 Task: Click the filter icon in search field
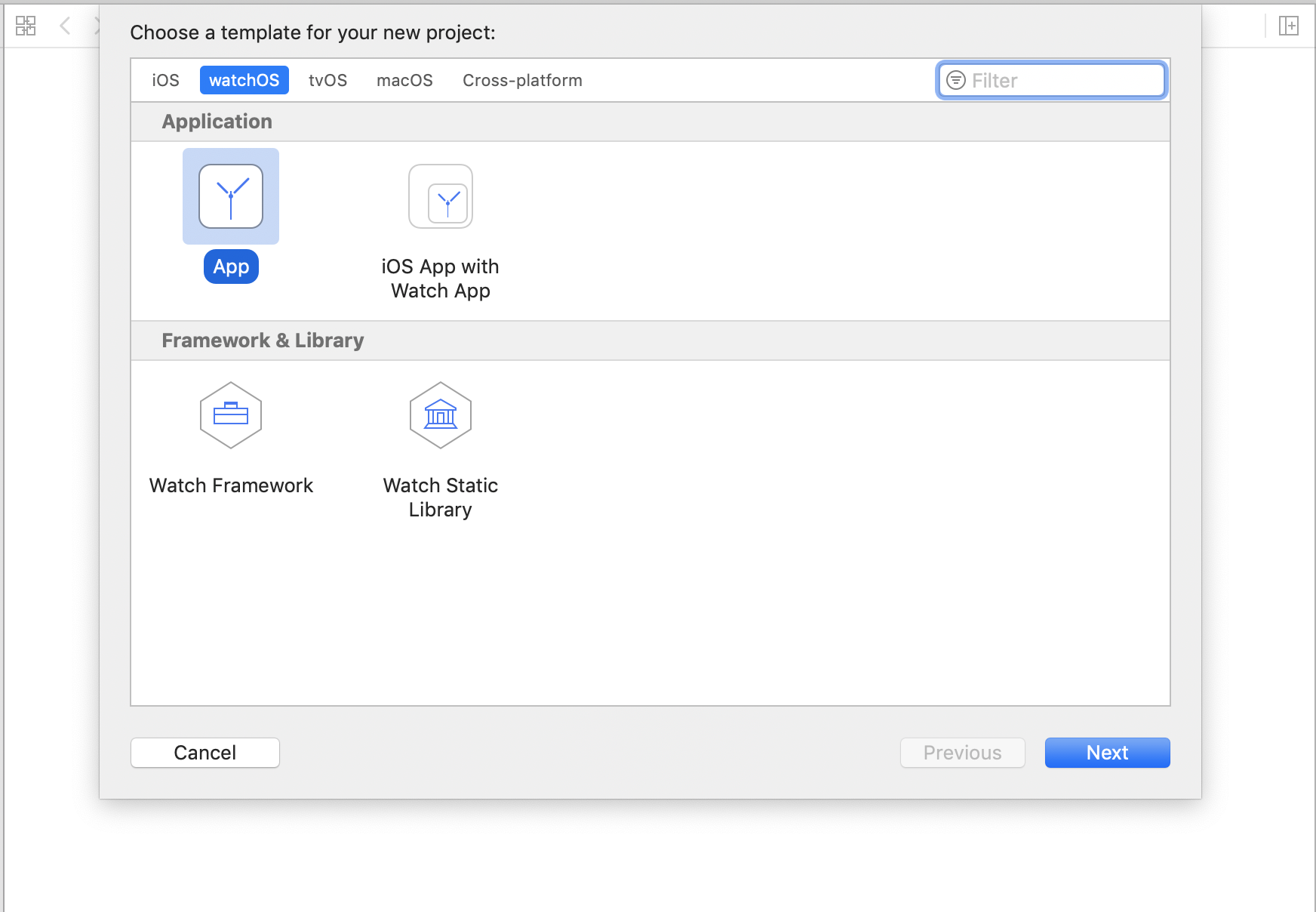956,80
